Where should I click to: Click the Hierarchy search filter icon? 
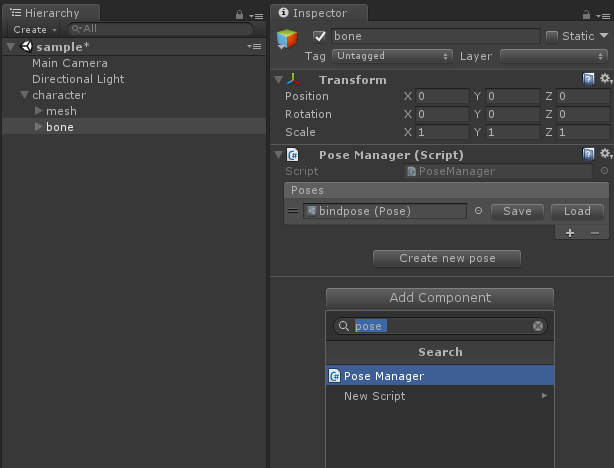tap(77, 29)
